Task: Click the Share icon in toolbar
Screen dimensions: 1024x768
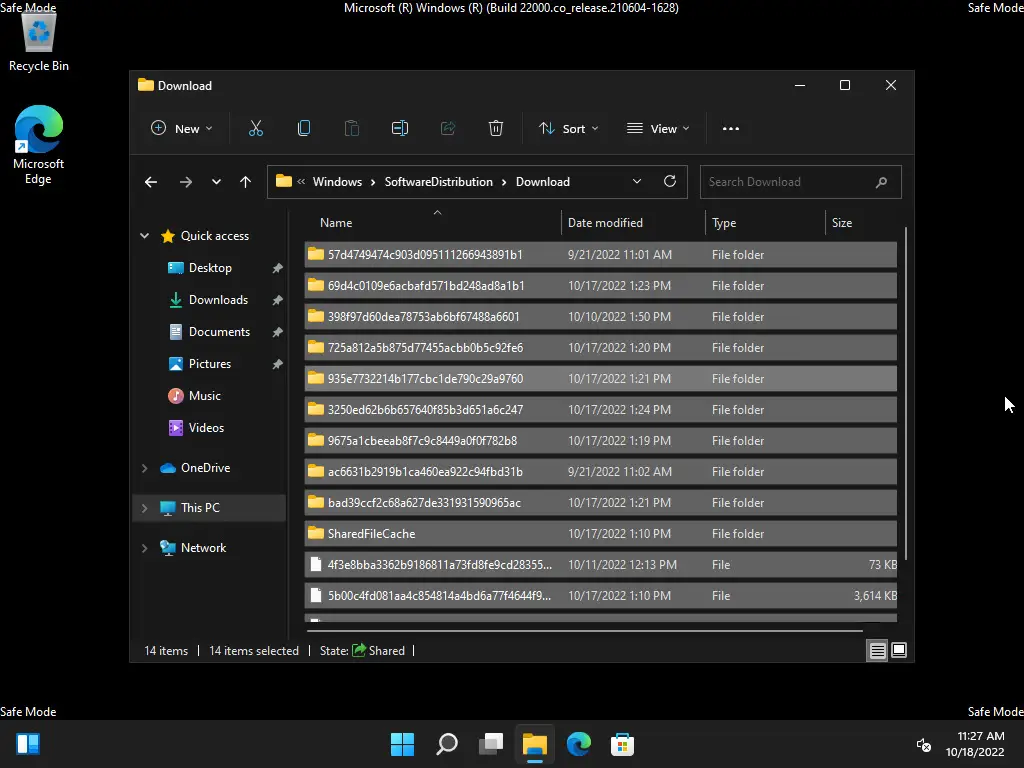Action: point(448,129)
